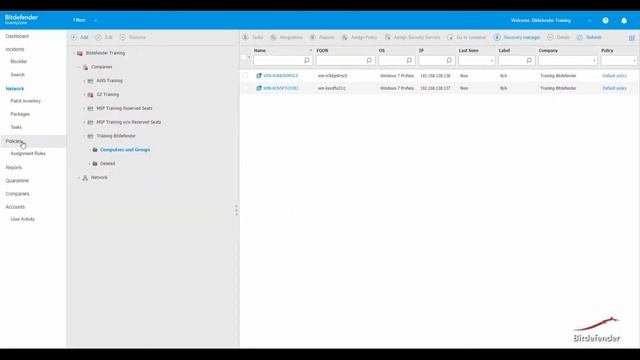Click the Edit pencil icon in tree toolbar
This screenshot has height=360, width=640.
coord(98,37)
